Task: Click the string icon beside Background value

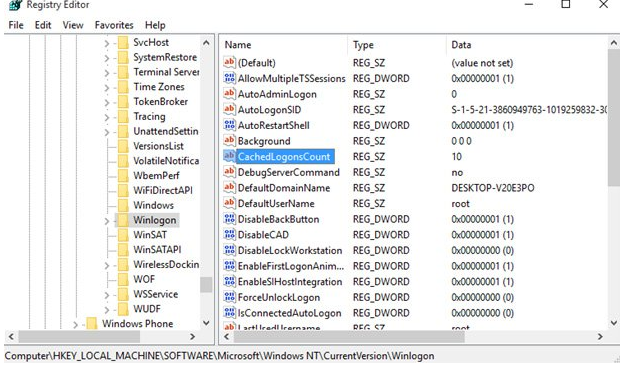Action: point(229,141)
